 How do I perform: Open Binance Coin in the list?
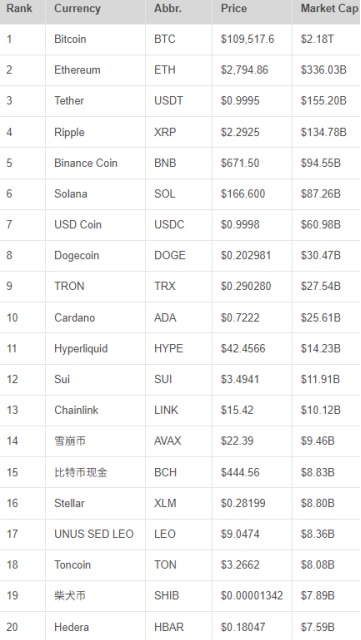tap(85, 163)
